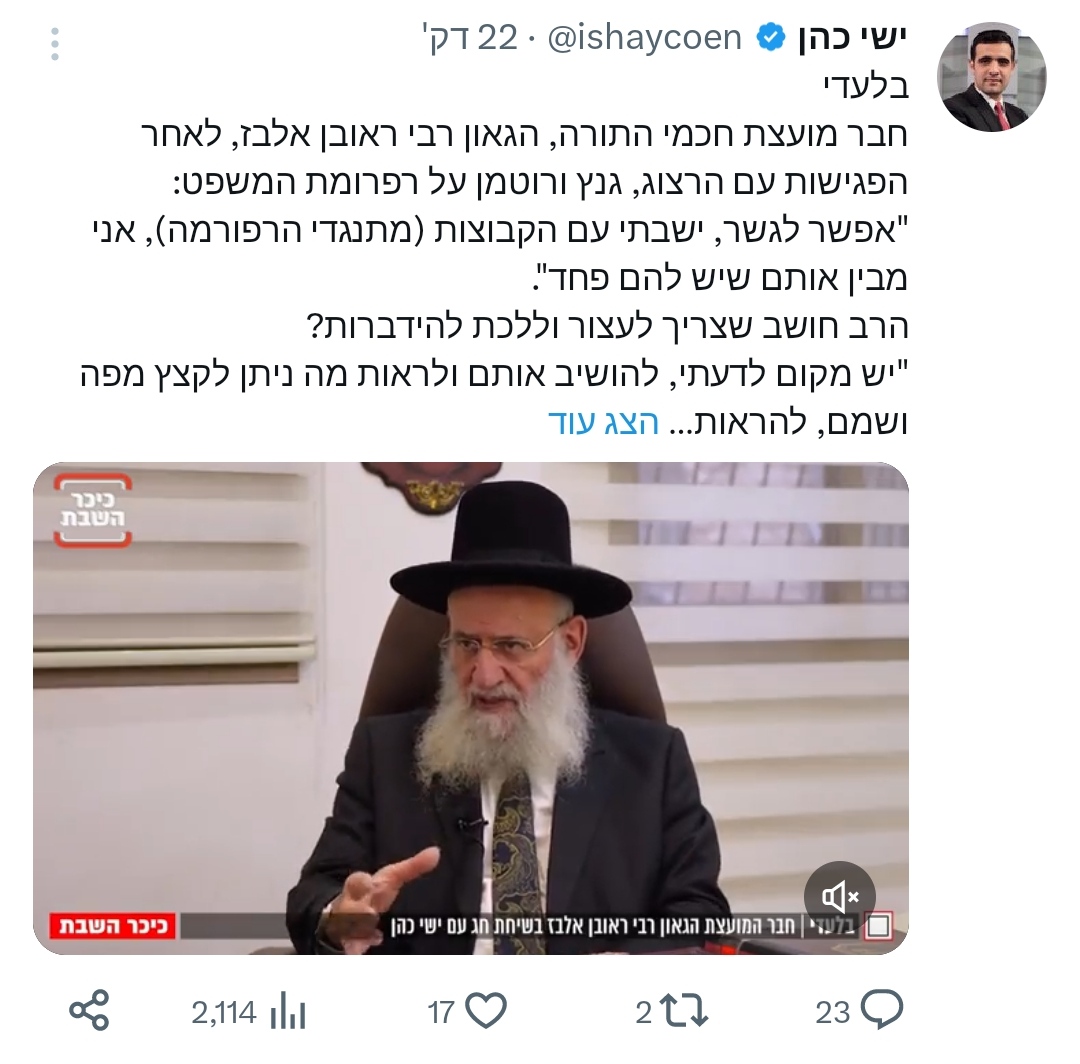1080x1064 pixels.
Task: Expand tweet with 'הצג עוד' link
Action: coord(603,421)
